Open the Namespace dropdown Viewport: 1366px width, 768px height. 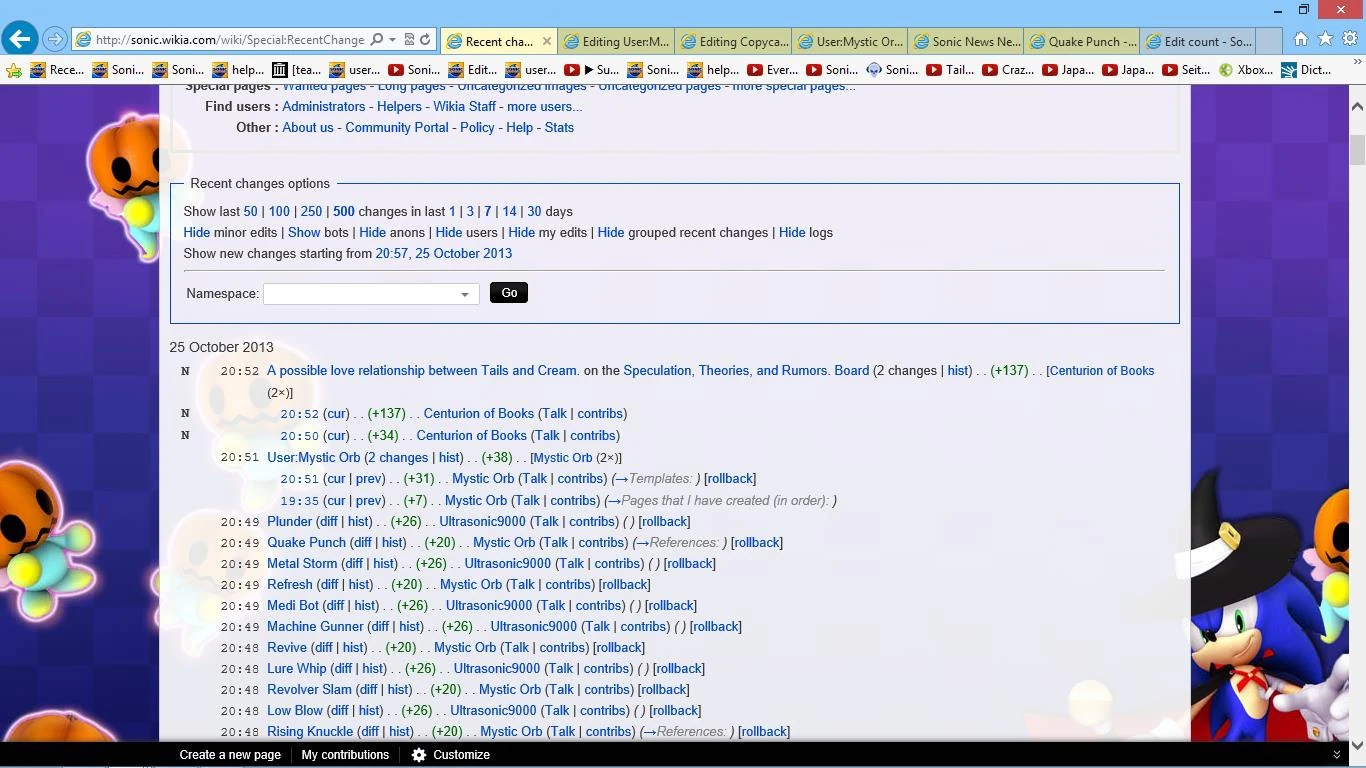tap(371, 294)
